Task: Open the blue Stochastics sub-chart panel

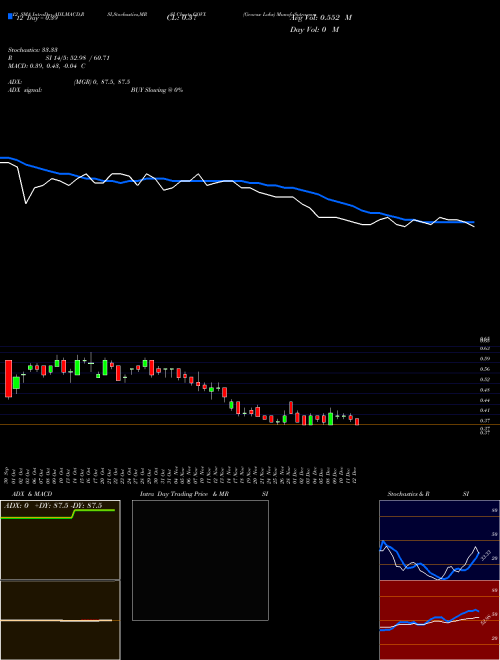Action: pyautogui.click(x=439, y=540)
